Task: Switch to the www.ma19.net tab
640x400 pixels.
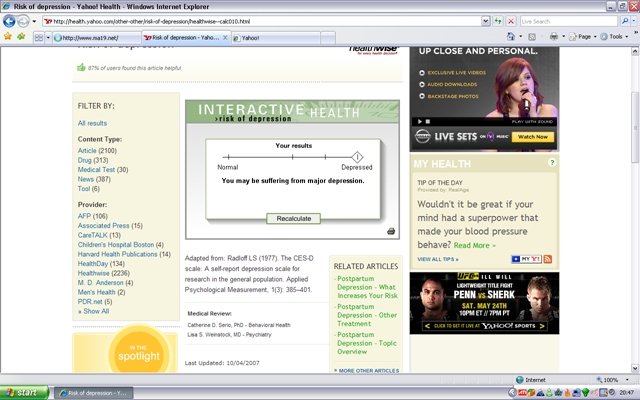Action: 97,38
